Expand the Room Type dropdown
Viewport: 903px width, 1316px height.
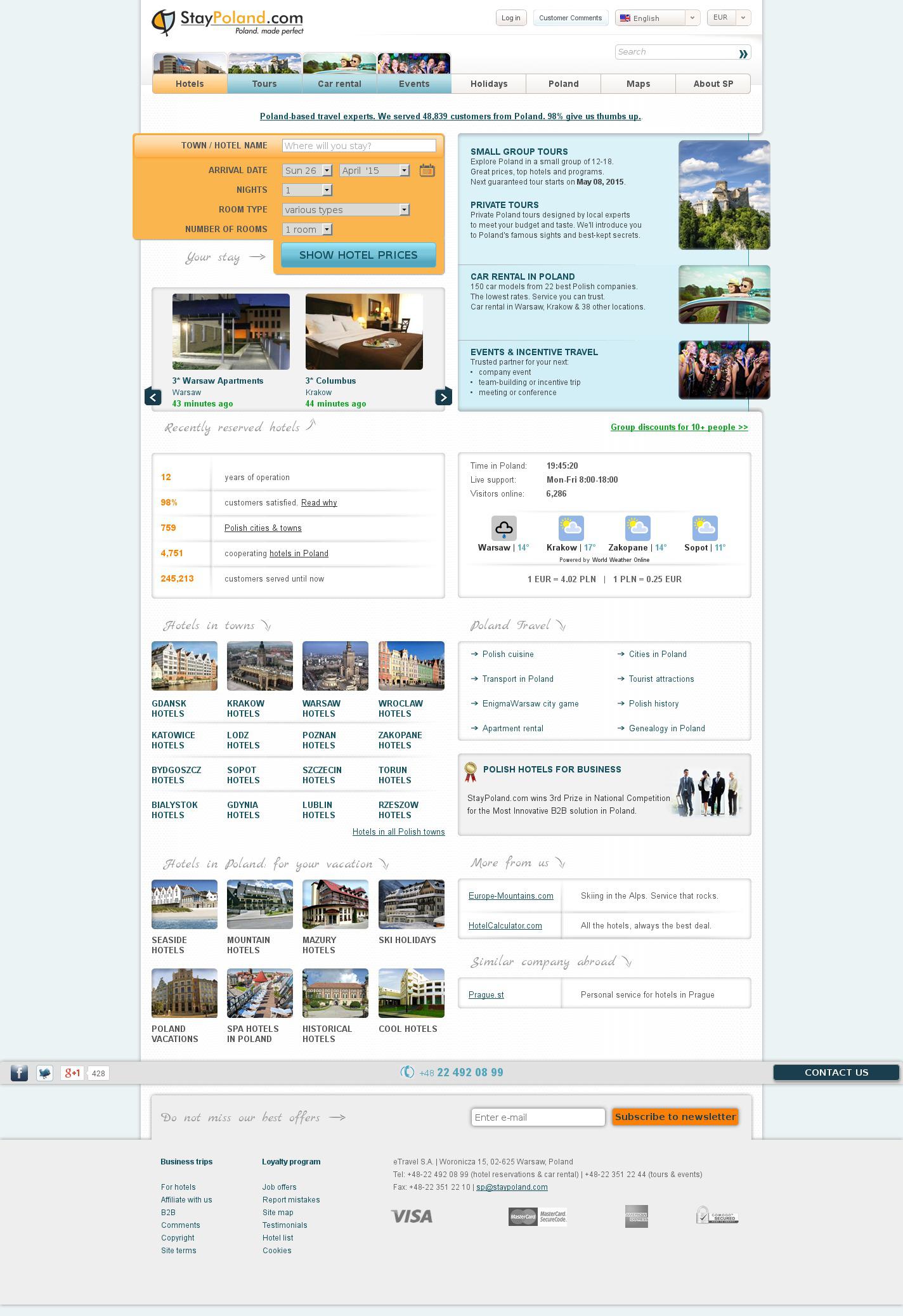pos(346,210)
